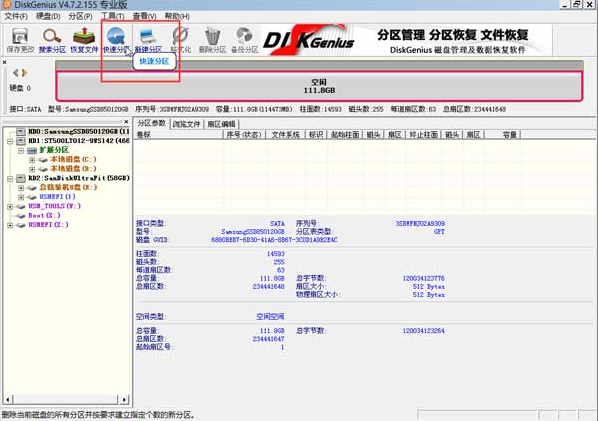Click the 删除分区 delete partition trash icon
This screenshot has width=598, height=421.
(212, 40)
